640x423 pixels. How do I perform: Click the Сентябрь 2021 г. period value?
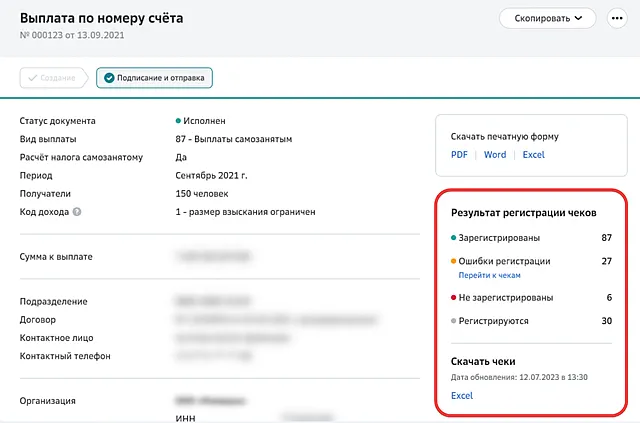(211, 176)
